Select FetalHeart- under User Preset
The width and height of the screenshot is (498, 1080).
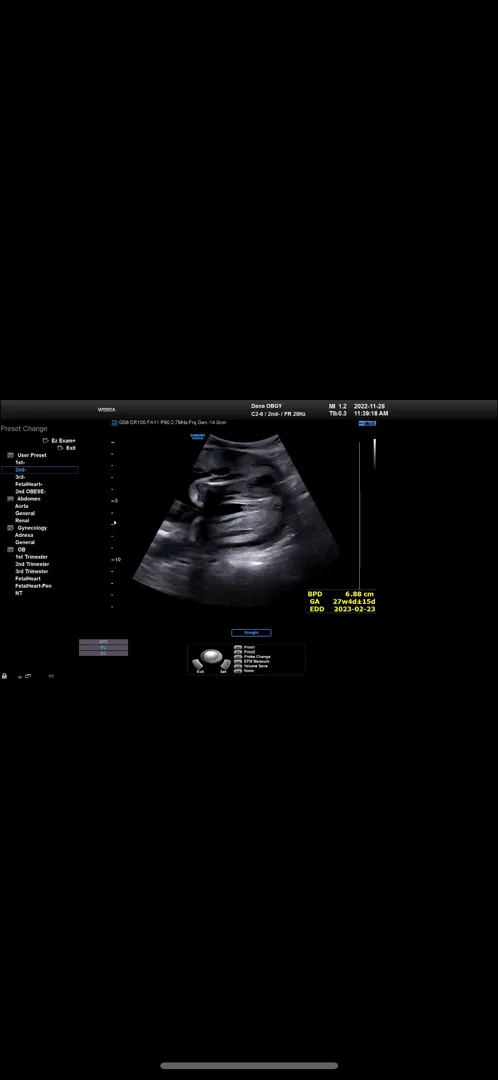click(29, 484)
